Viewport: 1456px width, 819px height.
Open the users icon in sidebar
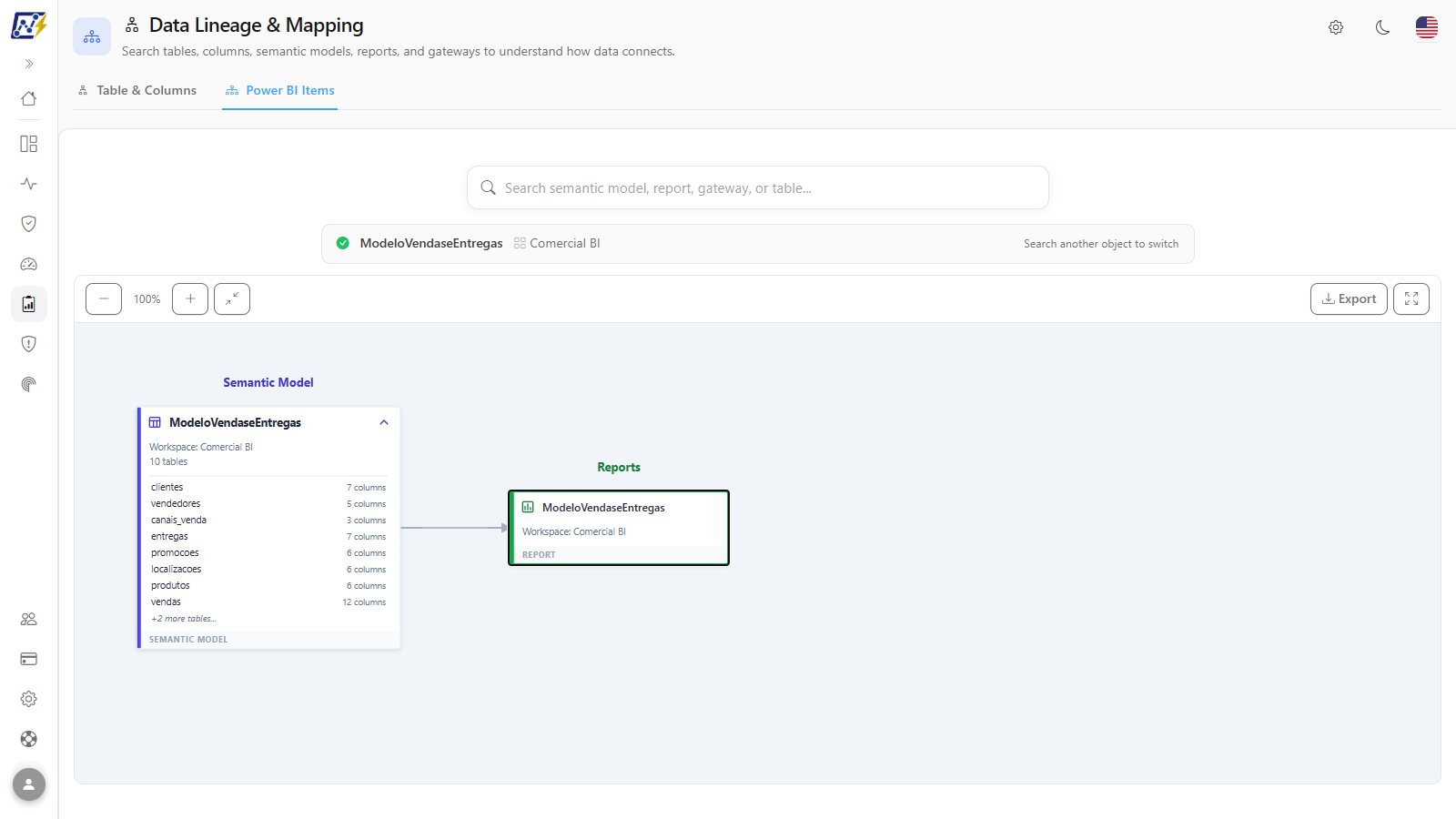click(29, 619)
